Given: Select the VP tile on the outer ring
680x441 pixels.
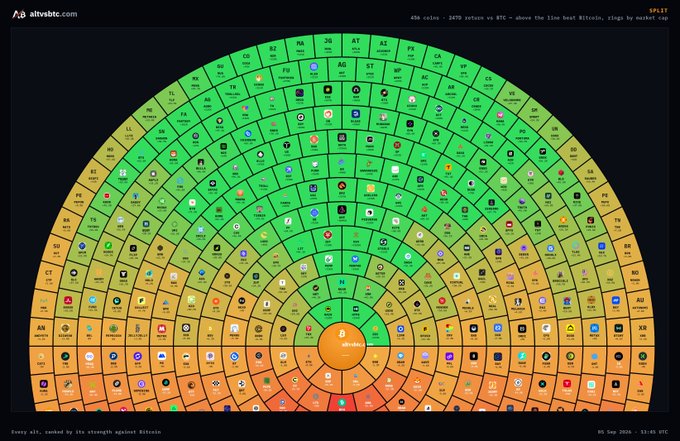Looking at the screenshot, I should point(464,69).
